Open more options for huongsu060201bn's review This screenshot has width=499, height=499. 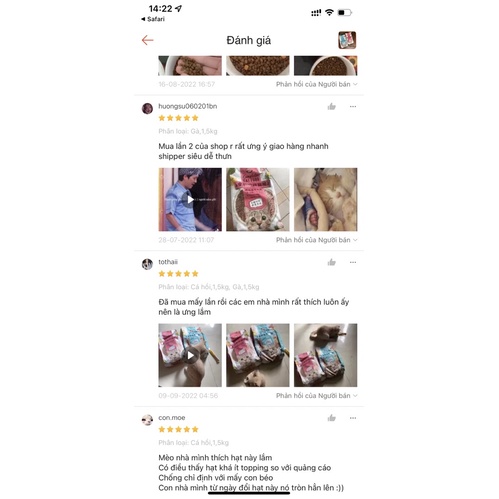click(x=353, y=106)
